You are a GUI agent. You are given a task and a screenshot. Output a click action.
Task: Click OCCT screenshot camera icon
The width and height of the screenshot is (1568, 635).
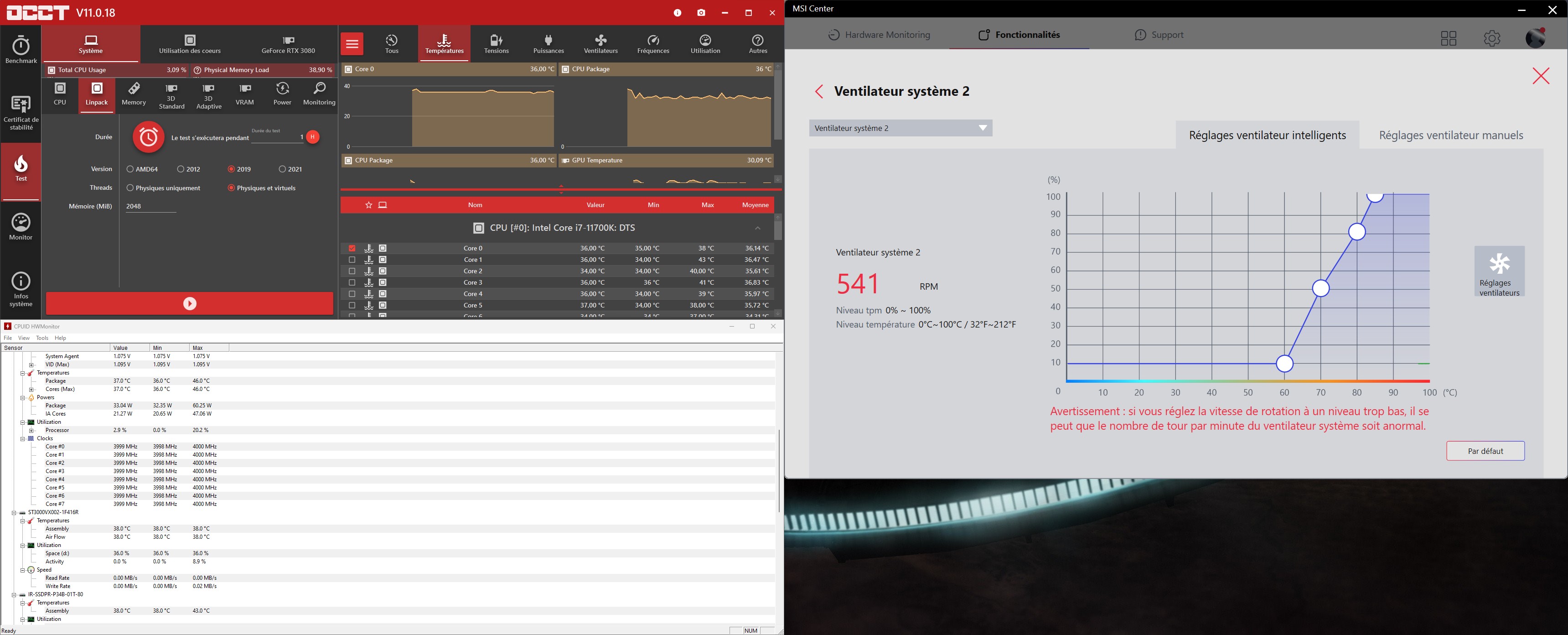(701, 13)
